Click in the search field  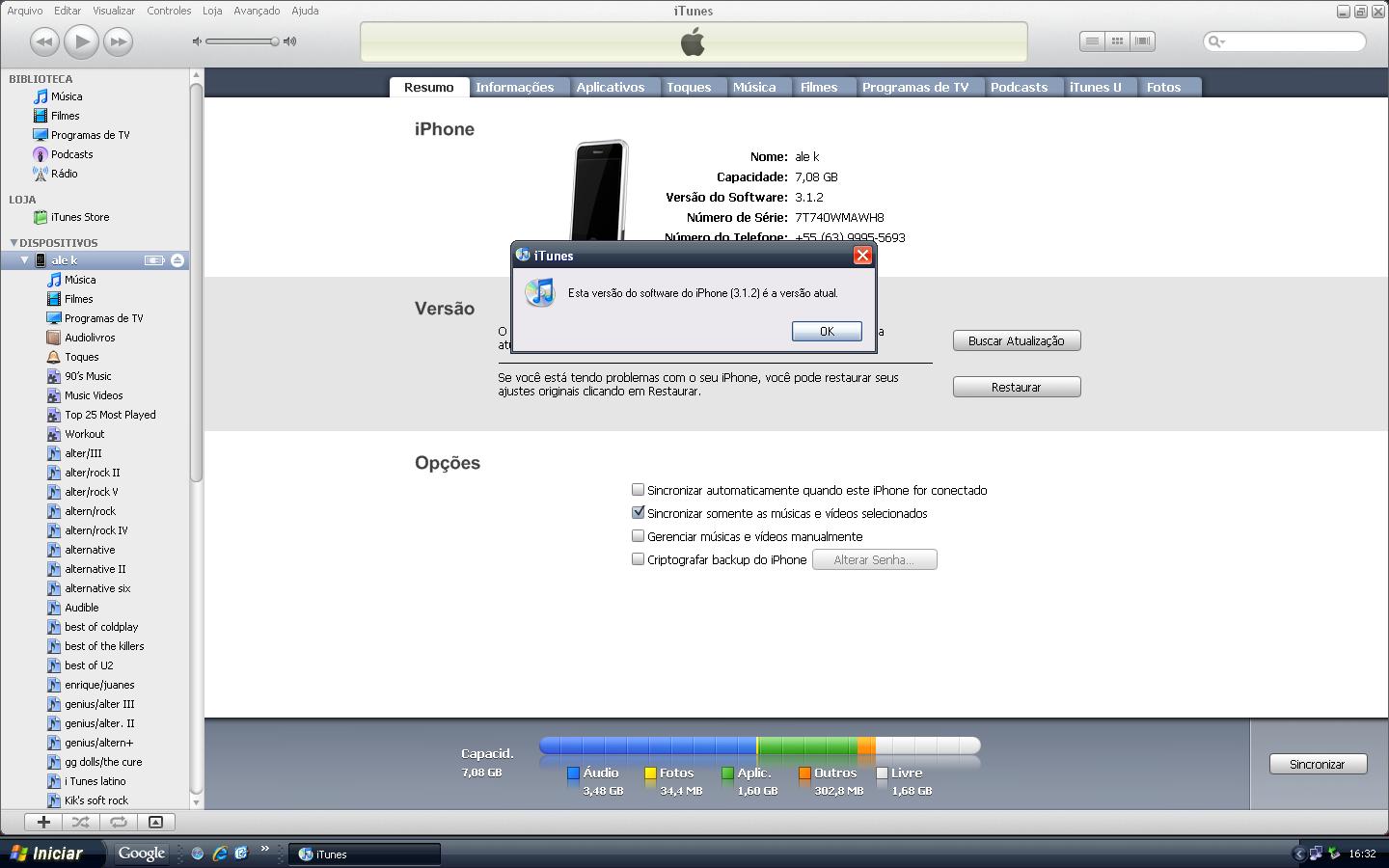tap(1285, 41)
